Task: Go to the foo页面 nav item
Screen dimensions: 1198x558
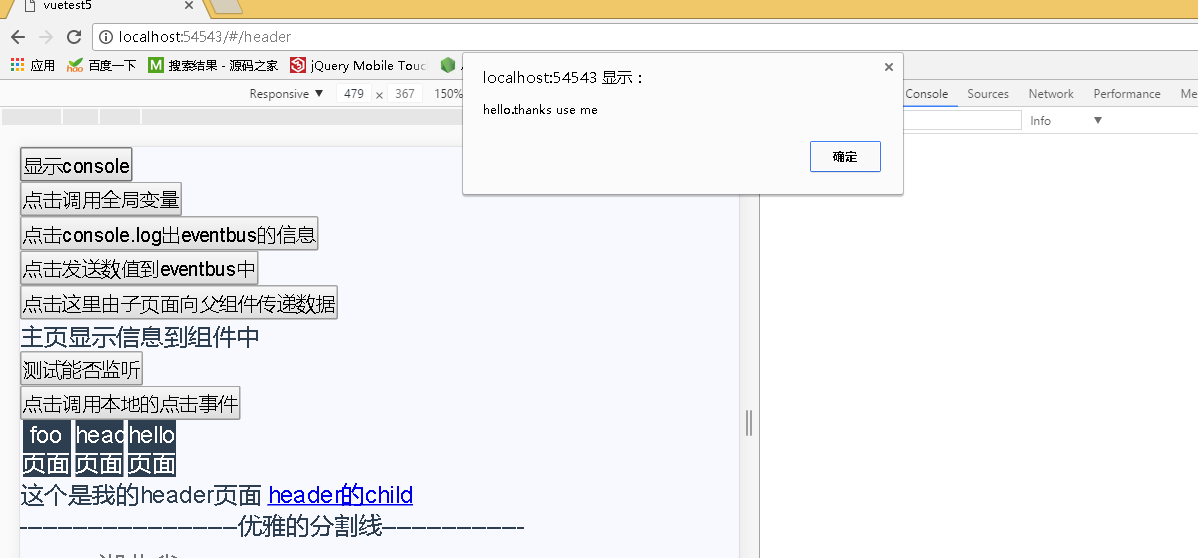Action: coord(46,449)
